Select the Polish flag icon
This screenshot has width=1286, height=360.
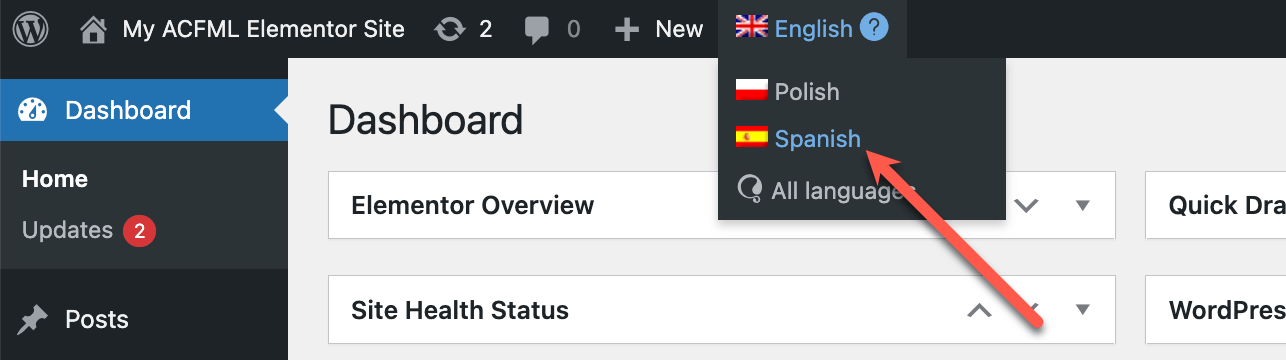(751, 91)
